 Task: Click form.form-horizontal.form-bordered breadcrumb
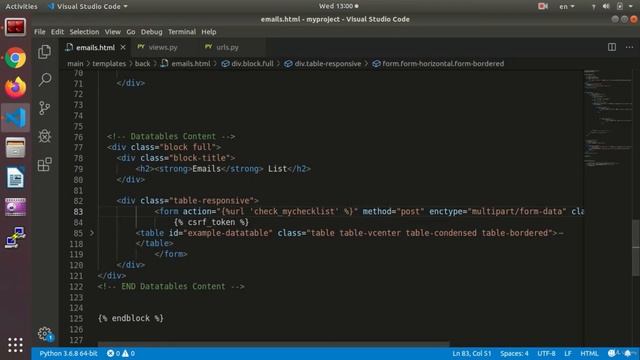[438, 64]
